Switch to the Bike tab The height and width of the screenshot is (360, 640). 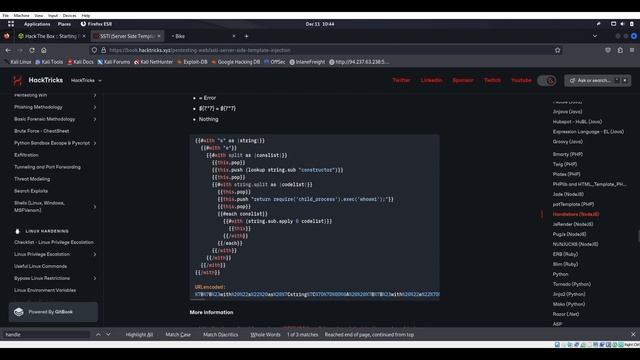[203, 36]
